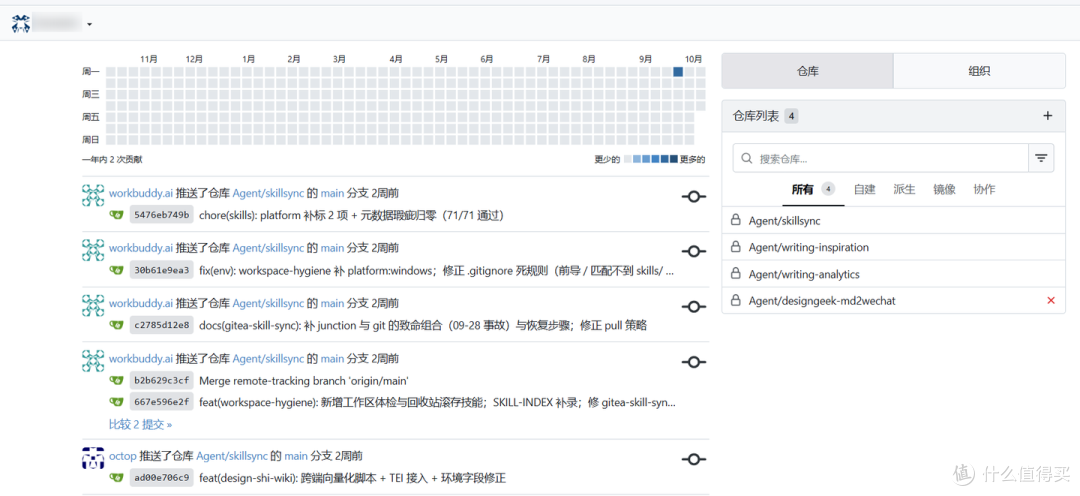
Task: Click the committer avatar before 5476eb749b
Action: pyautogui.click(x=116, y=215)
